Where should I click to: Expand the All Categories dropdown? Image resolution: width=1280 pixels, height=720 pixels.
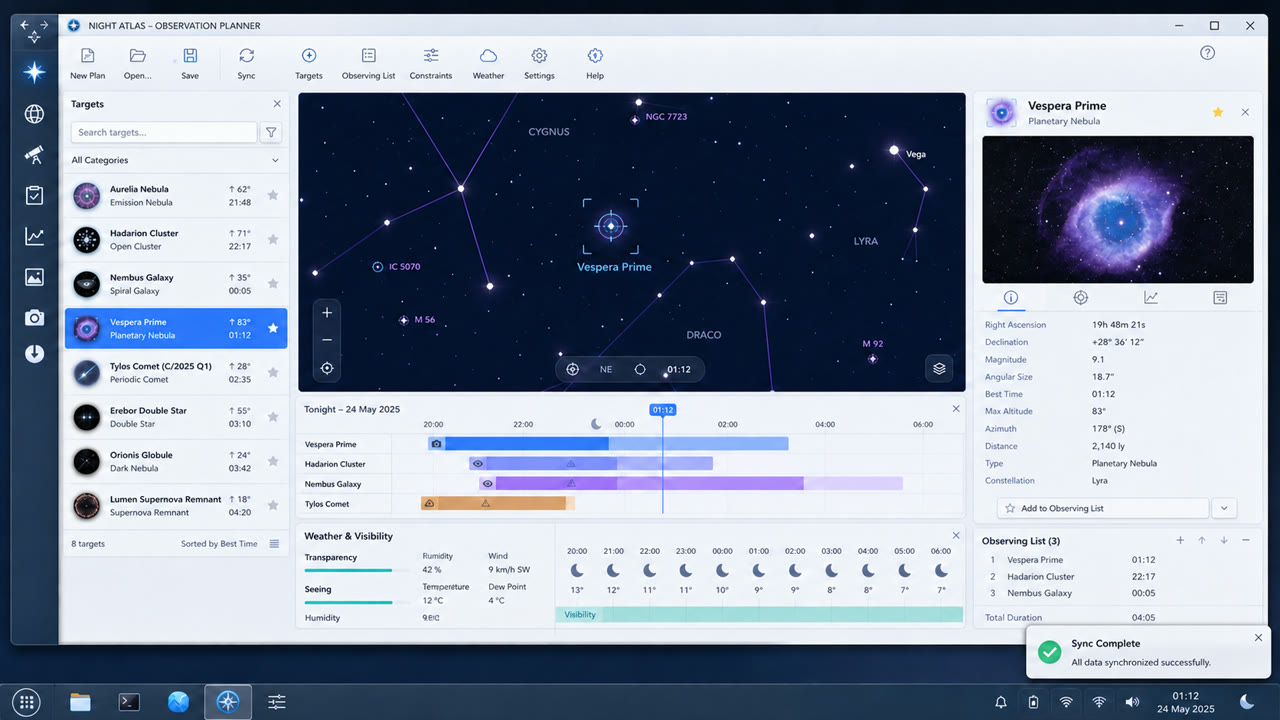176,160
